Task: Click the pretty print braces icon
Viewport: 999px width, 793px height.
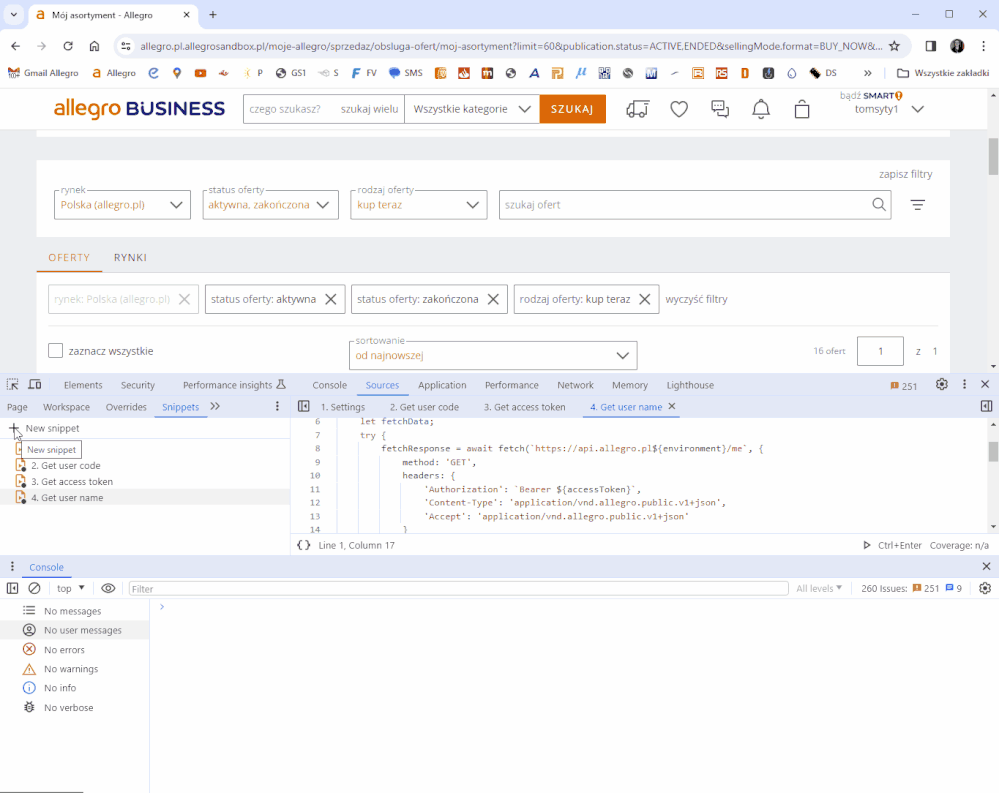Action: (x=304, y=546)
